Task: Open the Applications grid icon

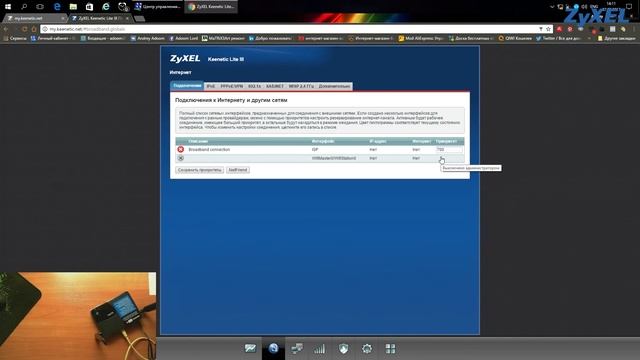Action: 390,349
